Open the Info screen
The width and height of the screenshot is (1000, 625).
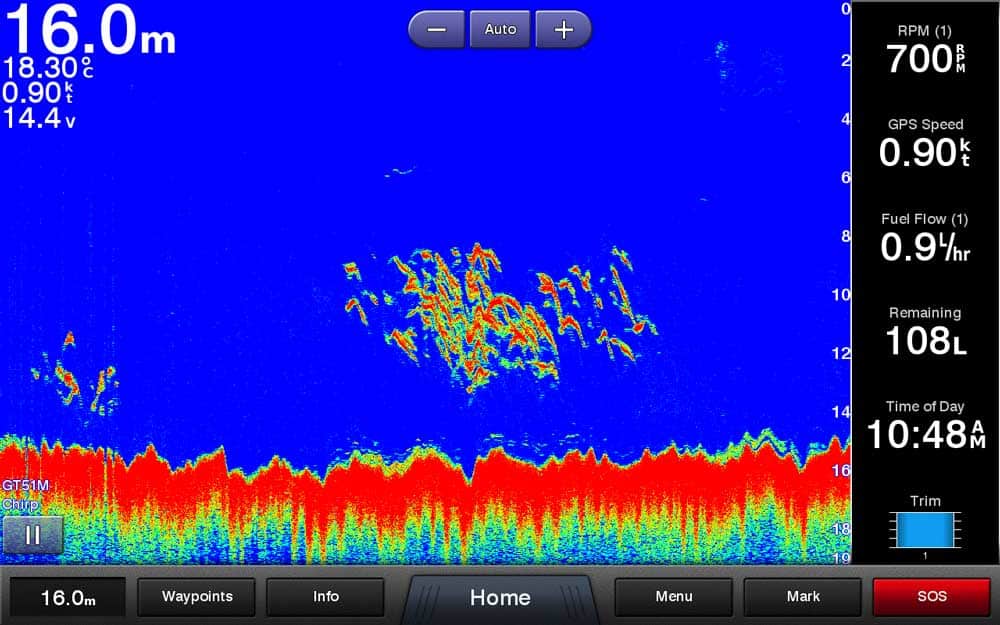[325, 597]
